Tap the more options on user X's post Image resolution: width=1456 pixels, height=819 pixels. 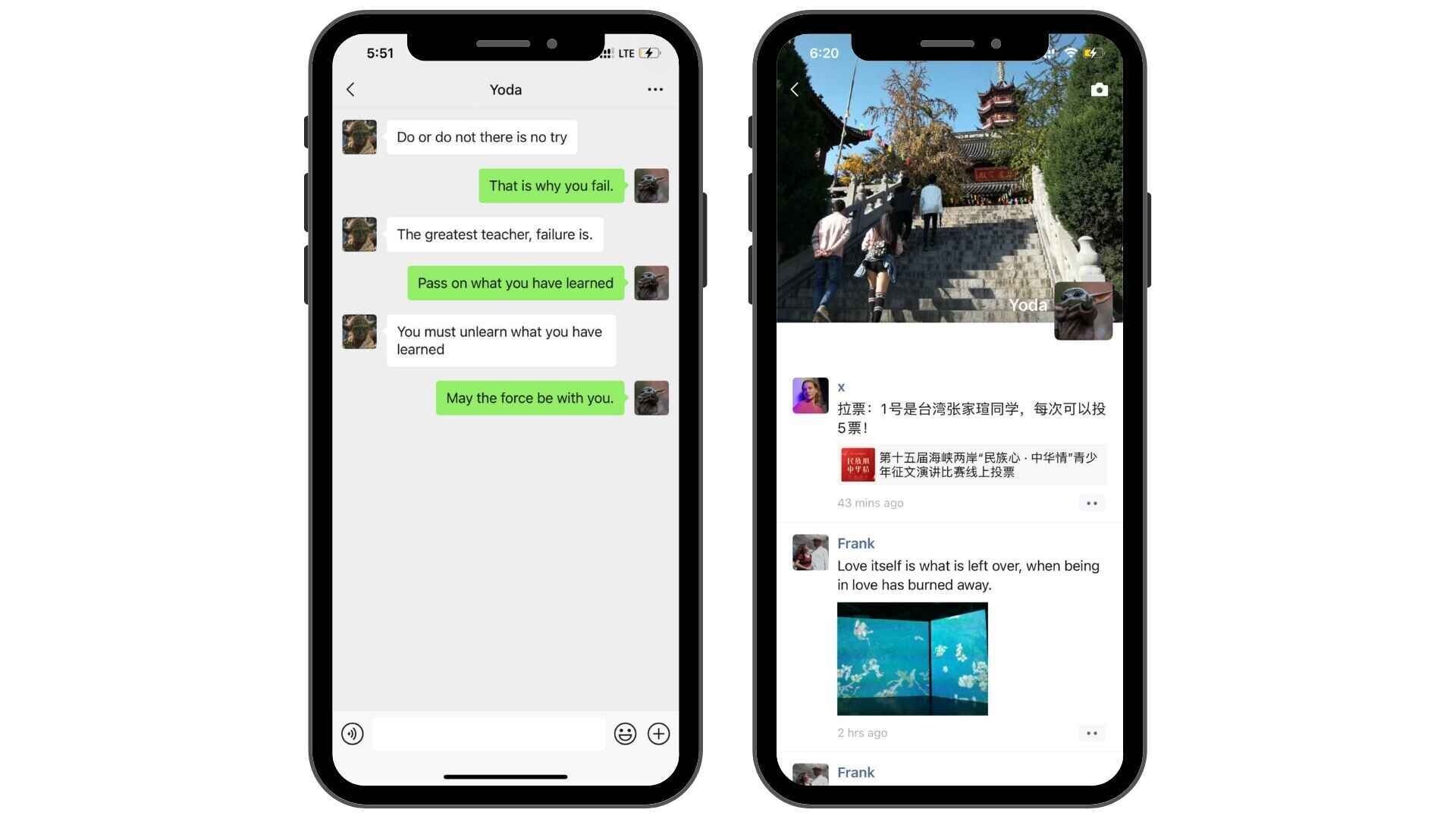tap(1093, 503)
